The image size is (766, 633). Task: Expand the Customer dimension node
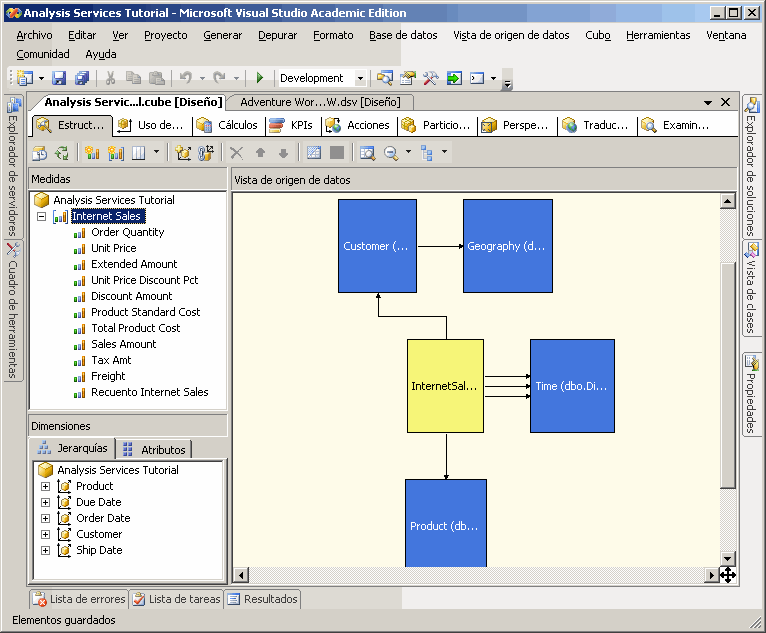point(45,534)
